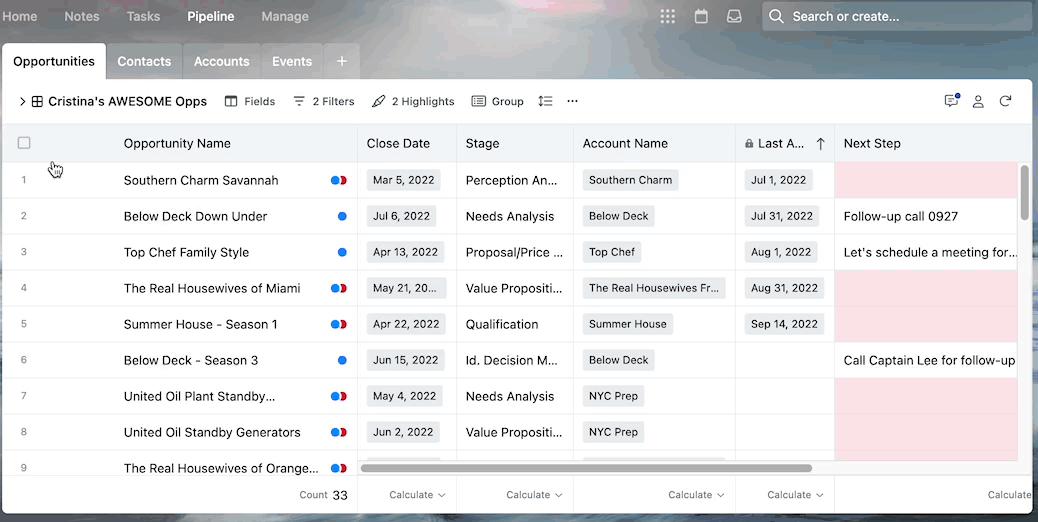Click blue dot on Below Deck - Season 3 row
Viewport: 1038px width, 522px height.
pos(342,360)
